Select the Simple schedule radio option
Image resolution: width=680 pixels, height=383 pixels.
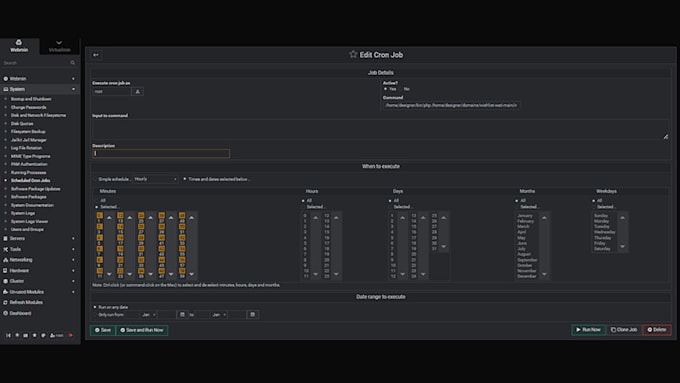(96, 179)
